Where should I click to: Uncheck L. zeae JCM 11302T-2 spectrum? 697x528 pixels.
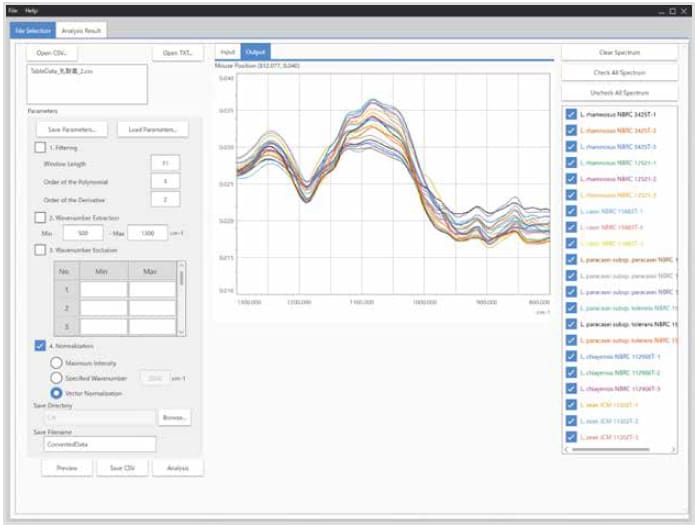pos(571,420)
